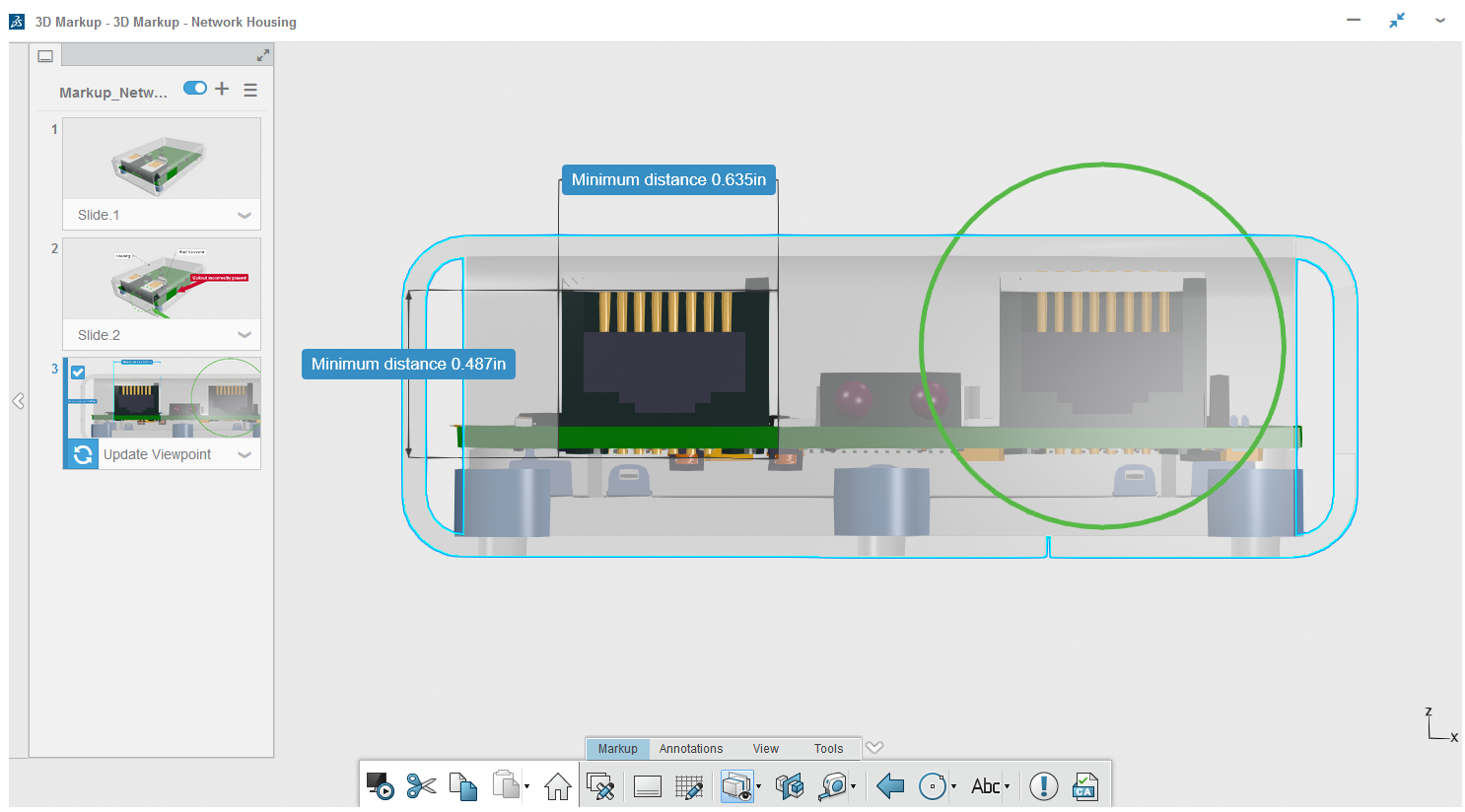Select the Slide.2 thumbnail
The image size is (1465, 812).
[162, 279]
